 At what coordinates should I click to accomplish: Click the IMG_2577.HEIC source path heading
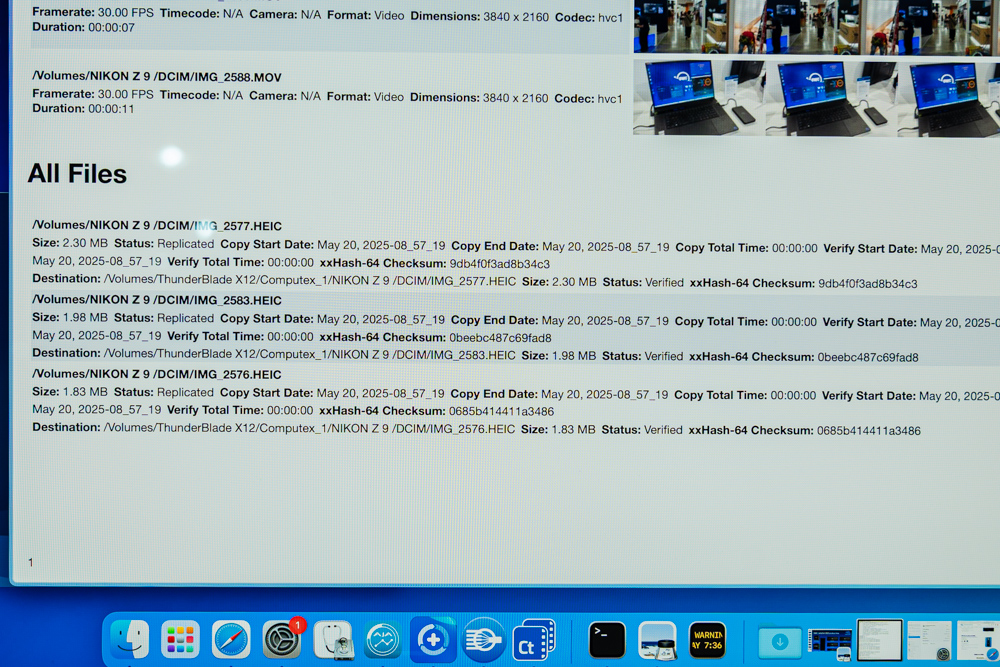(x=157, y=225)
